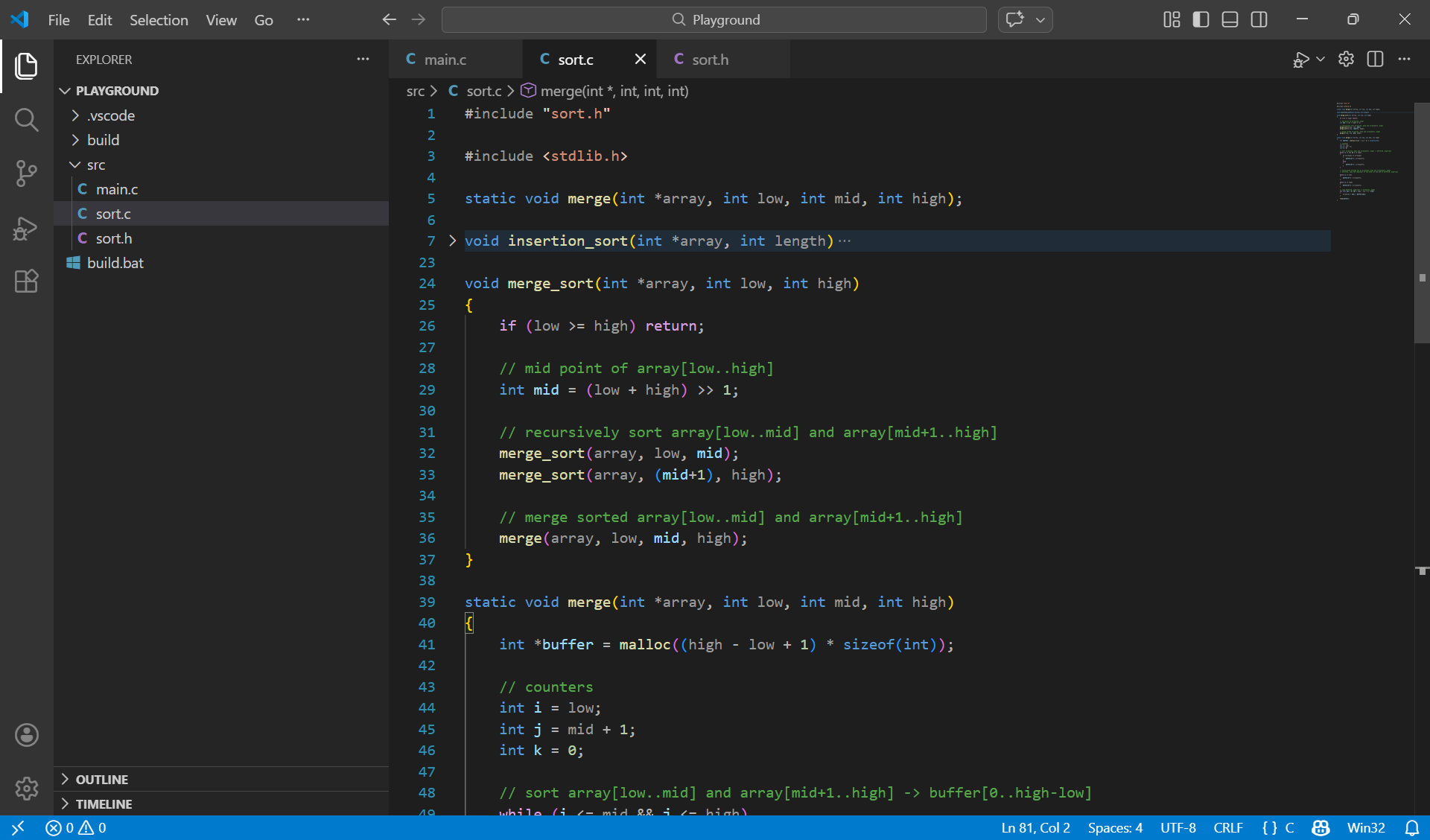Click the Playground command center search box

click(x=714, y=19)
